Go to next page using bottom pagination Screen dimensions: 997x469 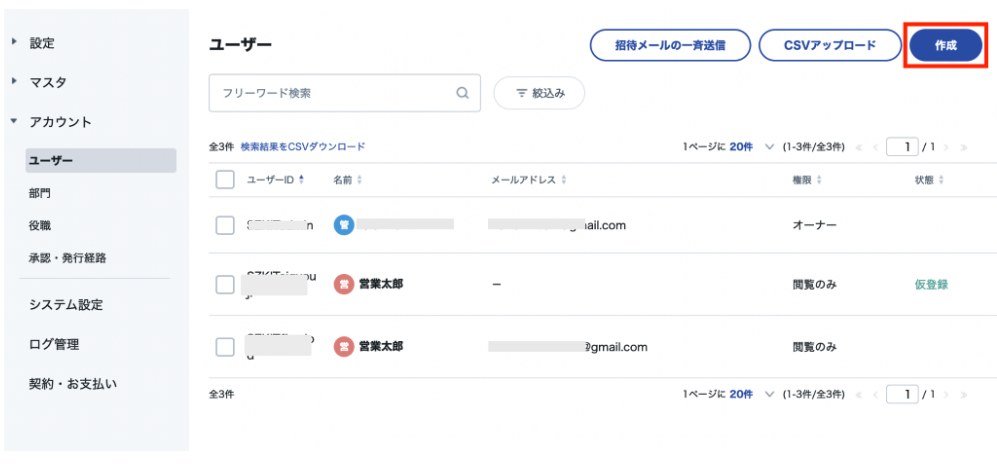[x=946, y=395]
